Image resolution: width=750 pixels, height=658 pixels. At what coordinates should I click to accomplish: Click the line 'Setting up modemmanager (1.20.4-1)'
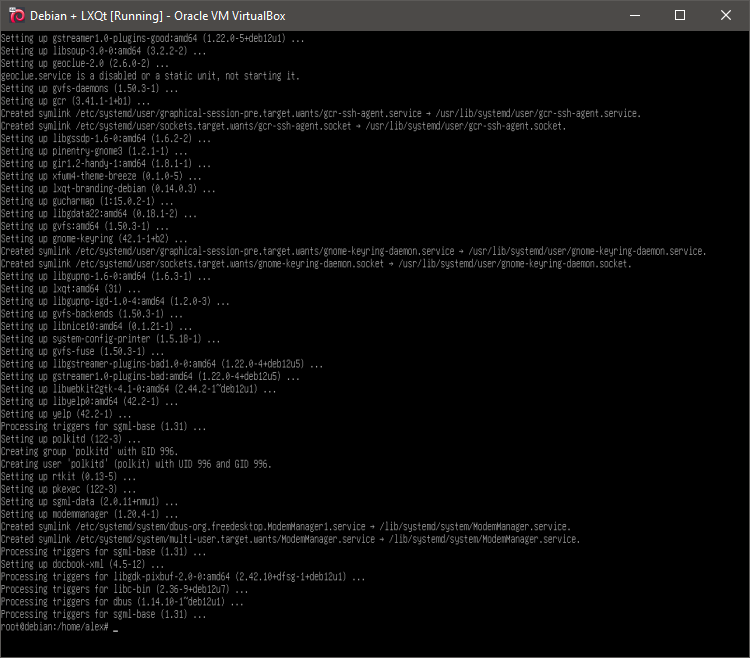click(x=89, y=514)
